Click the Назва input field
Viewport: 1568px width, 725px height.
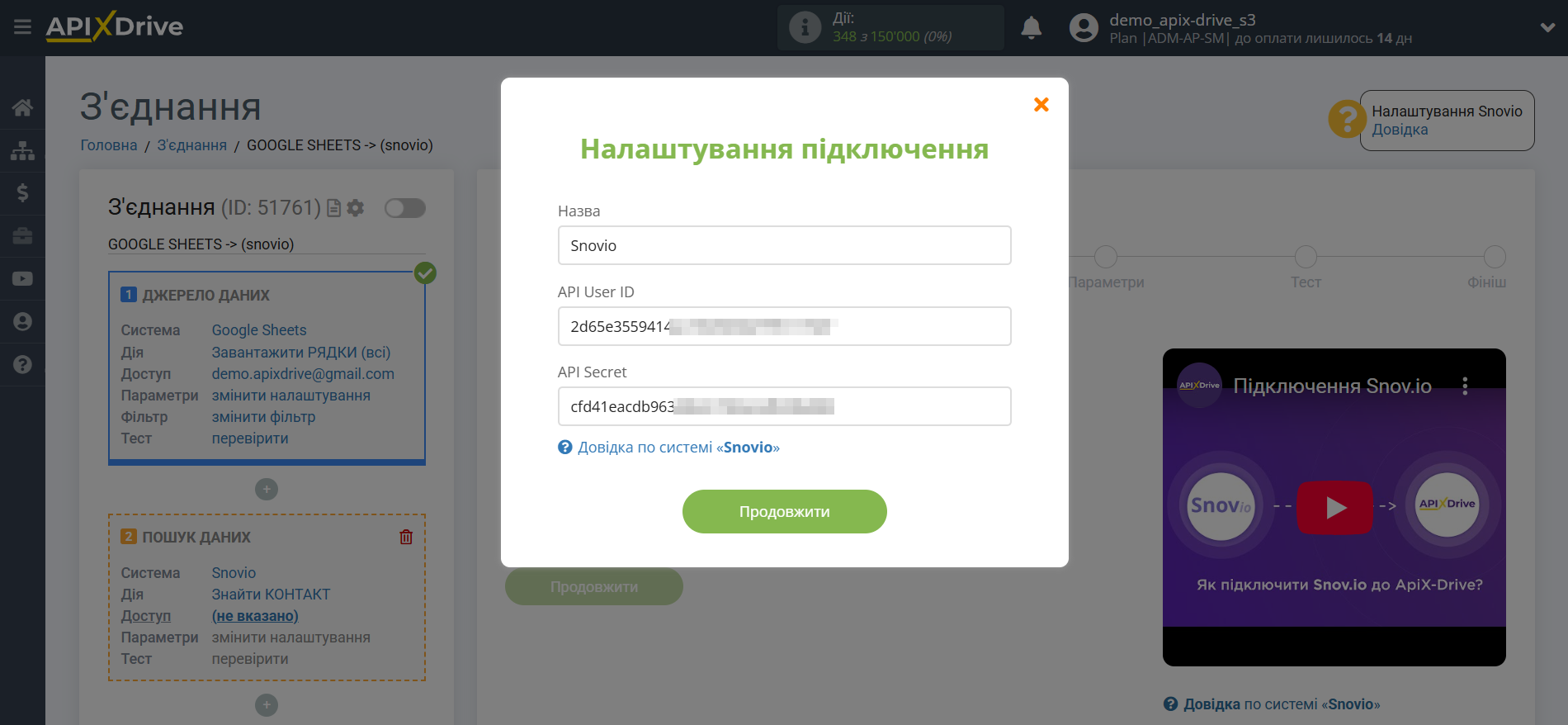click(784, 245)
